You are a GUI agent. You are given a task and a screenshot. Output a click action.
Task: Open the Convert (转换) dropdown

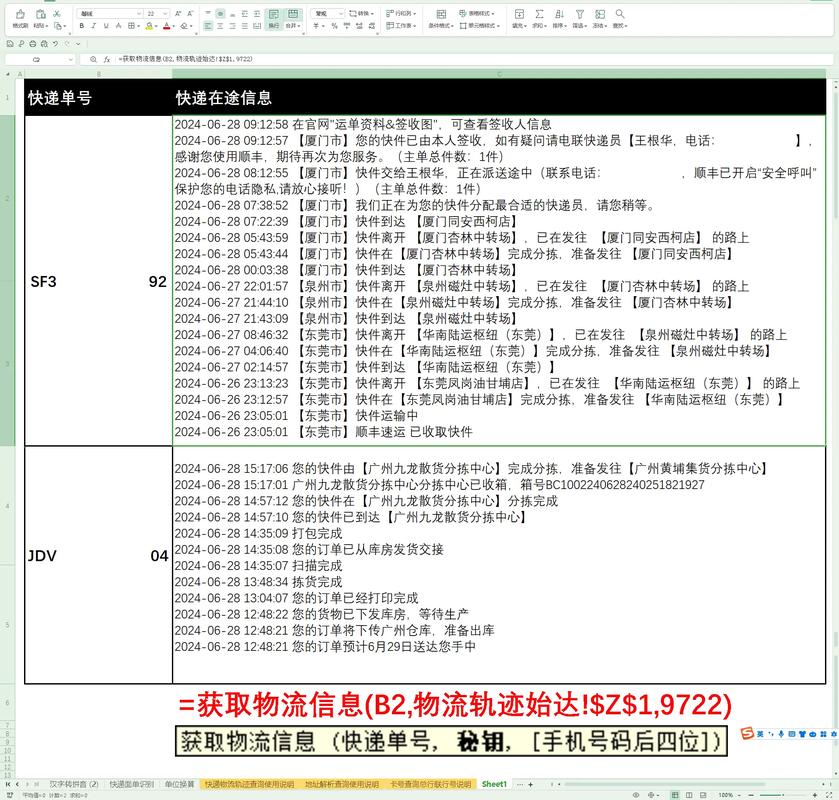coord(361,13)
